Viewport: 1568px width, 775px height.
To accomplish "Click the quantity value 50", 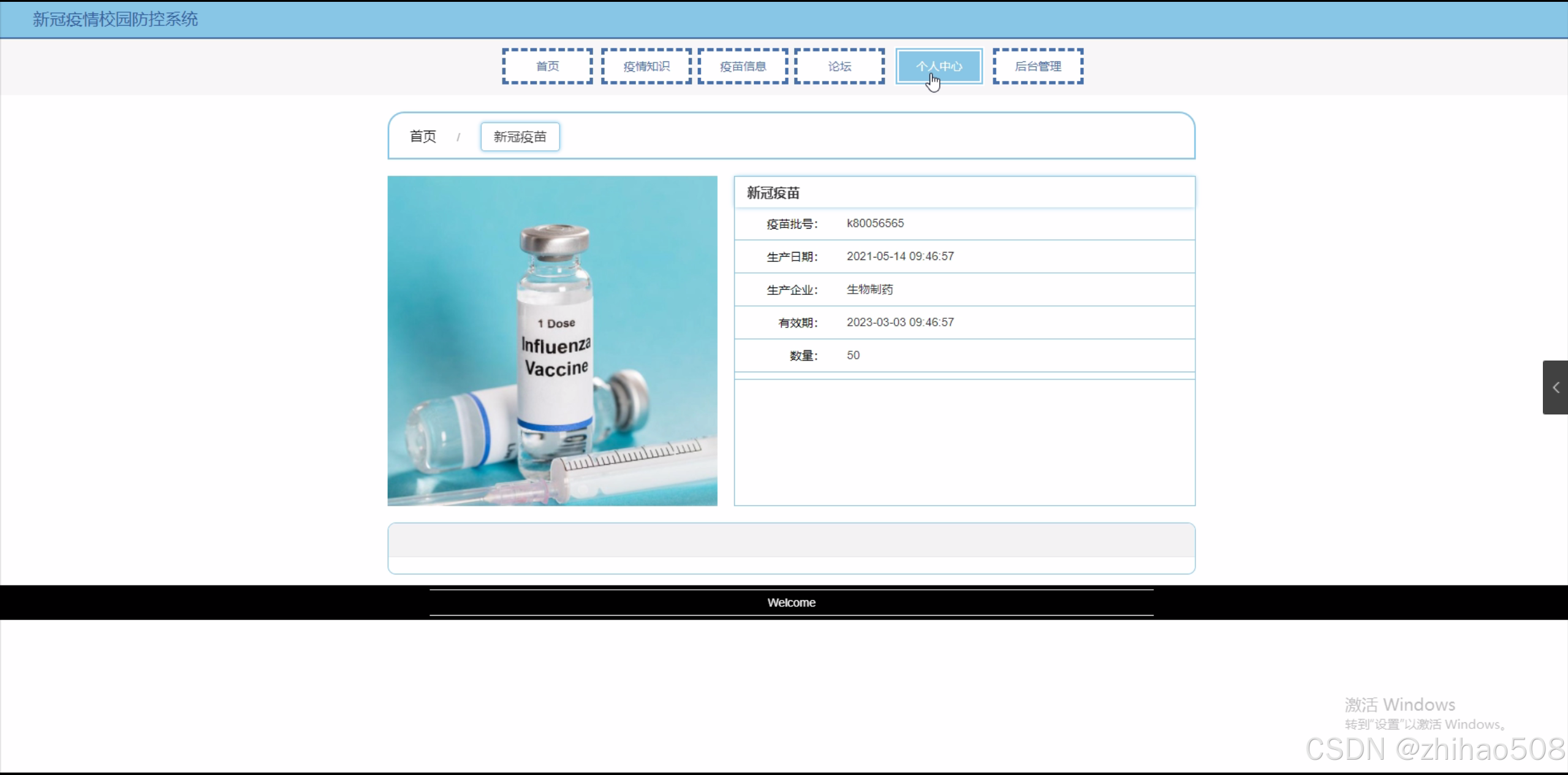I will click(853, 356).
